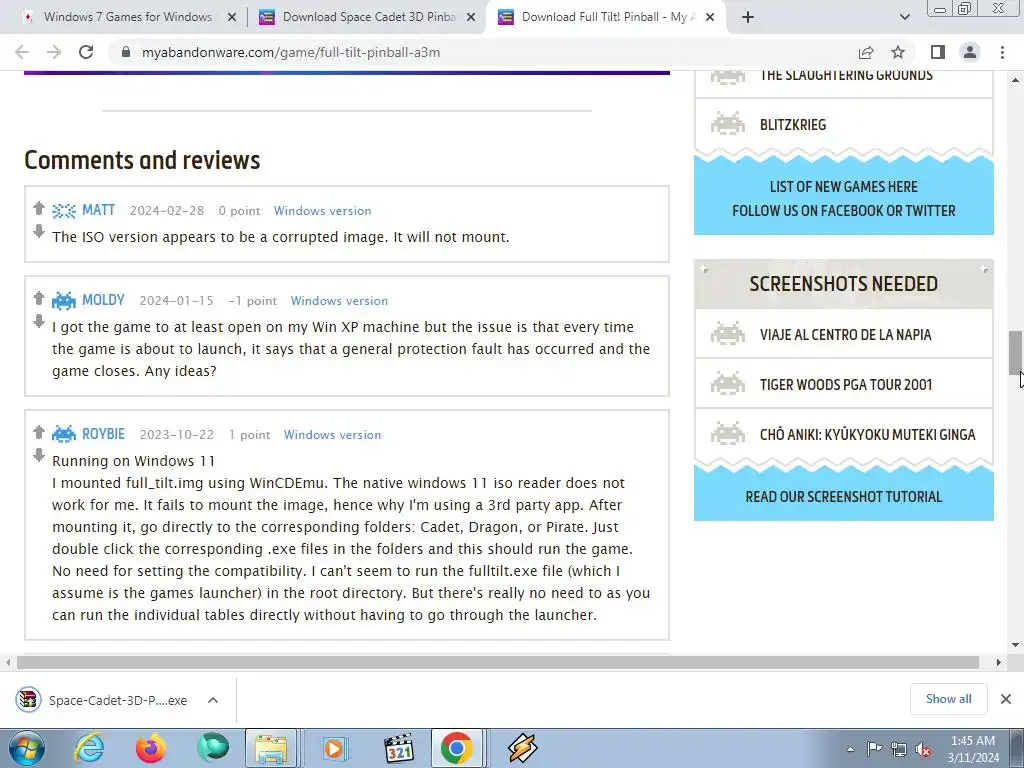Click the Tiger Woods PGA Tour 2001 icon
This screenshot has width=1024, height=768.
(728, 384)
